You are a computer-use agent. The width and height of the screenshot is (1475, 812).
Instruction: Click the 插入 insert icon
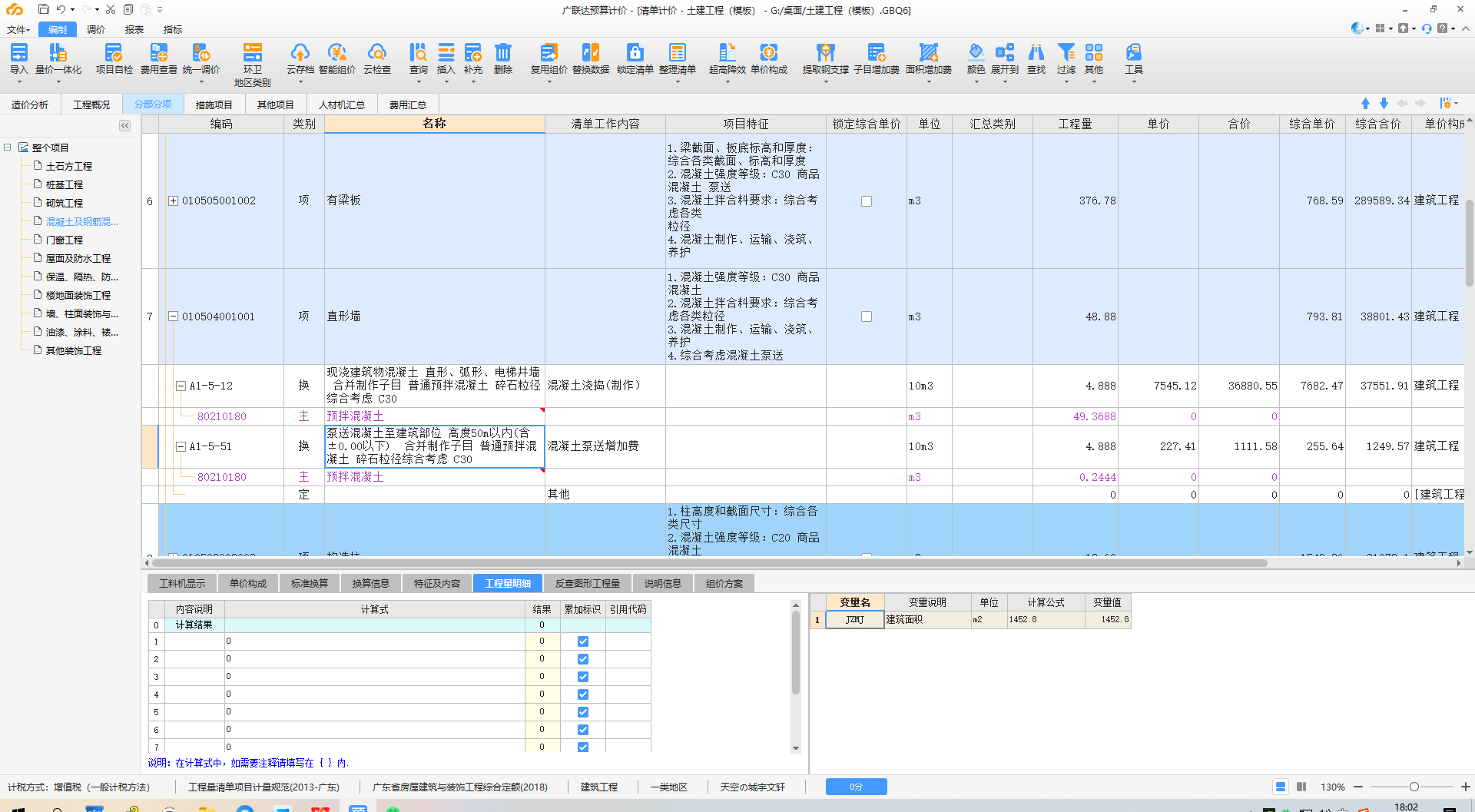click(x=446, y=58)
